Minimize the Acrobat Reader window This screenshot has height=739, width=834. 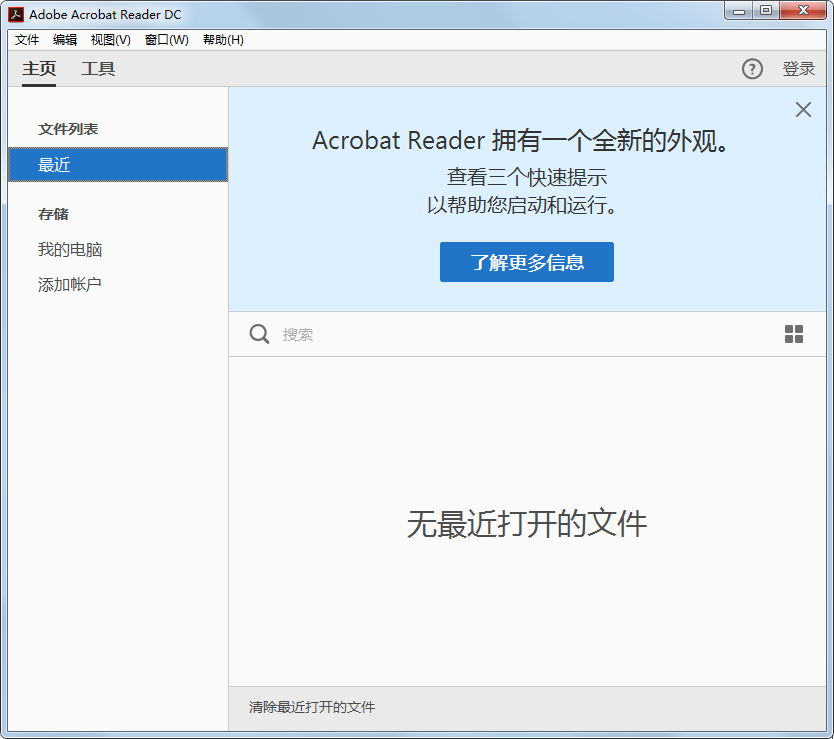pos(739,11)
